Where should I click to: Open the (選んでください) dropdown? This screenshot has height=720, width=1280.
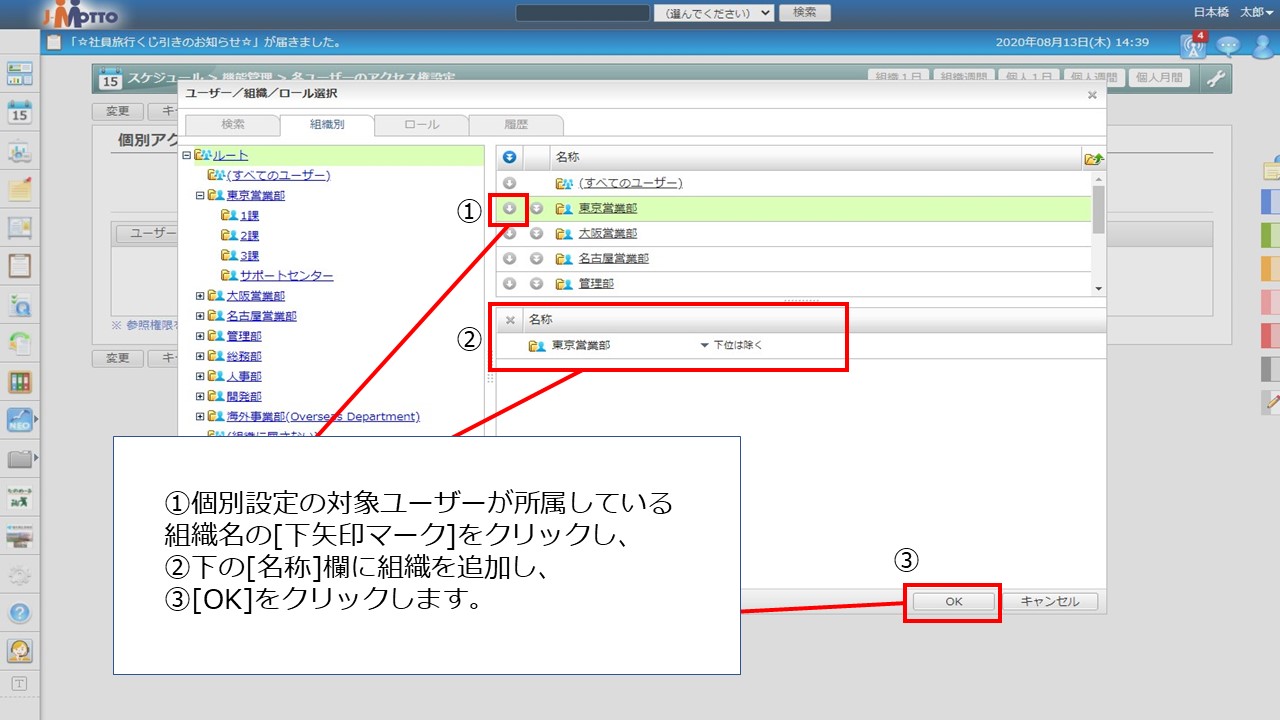point(714,13)
